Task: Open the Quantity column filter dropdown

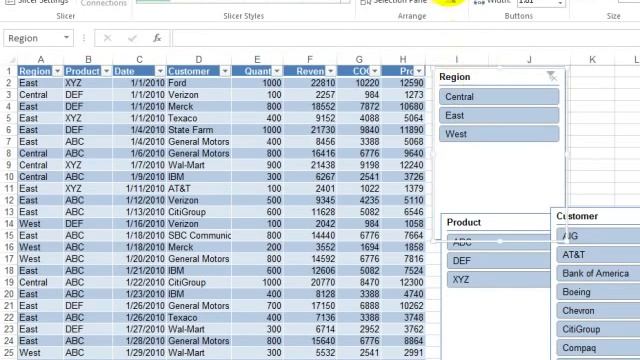Action: coord(277,71)
